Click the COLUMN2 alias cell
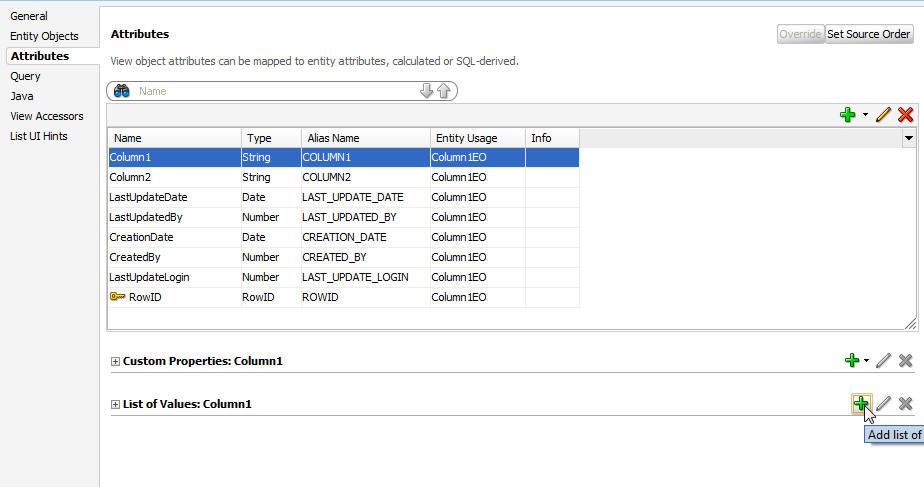 [x=365, y=177]
